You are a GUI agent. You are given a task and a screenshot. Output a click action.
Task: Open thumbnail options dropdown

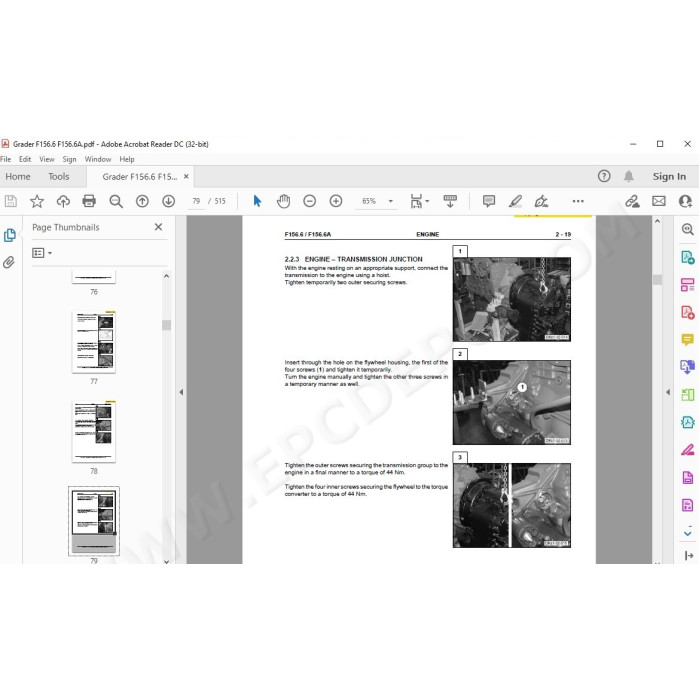click(x=42, y=253)
